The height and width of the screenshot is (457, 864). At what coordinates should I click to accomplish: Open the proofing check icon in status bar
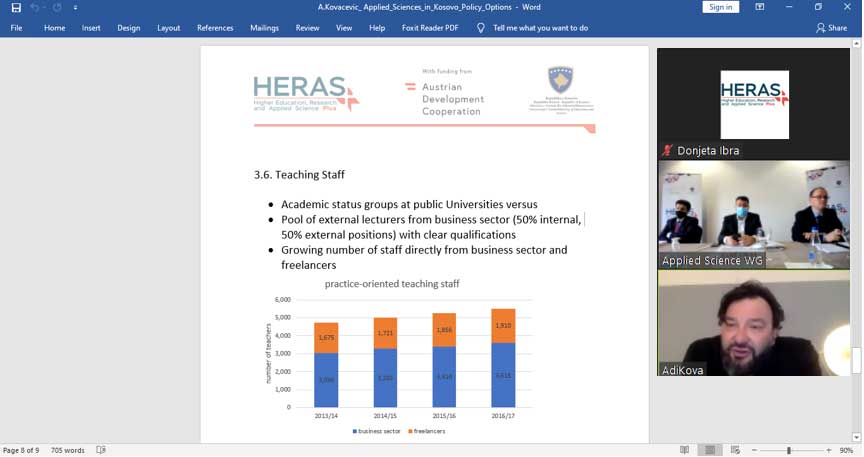tap(101, 450)
